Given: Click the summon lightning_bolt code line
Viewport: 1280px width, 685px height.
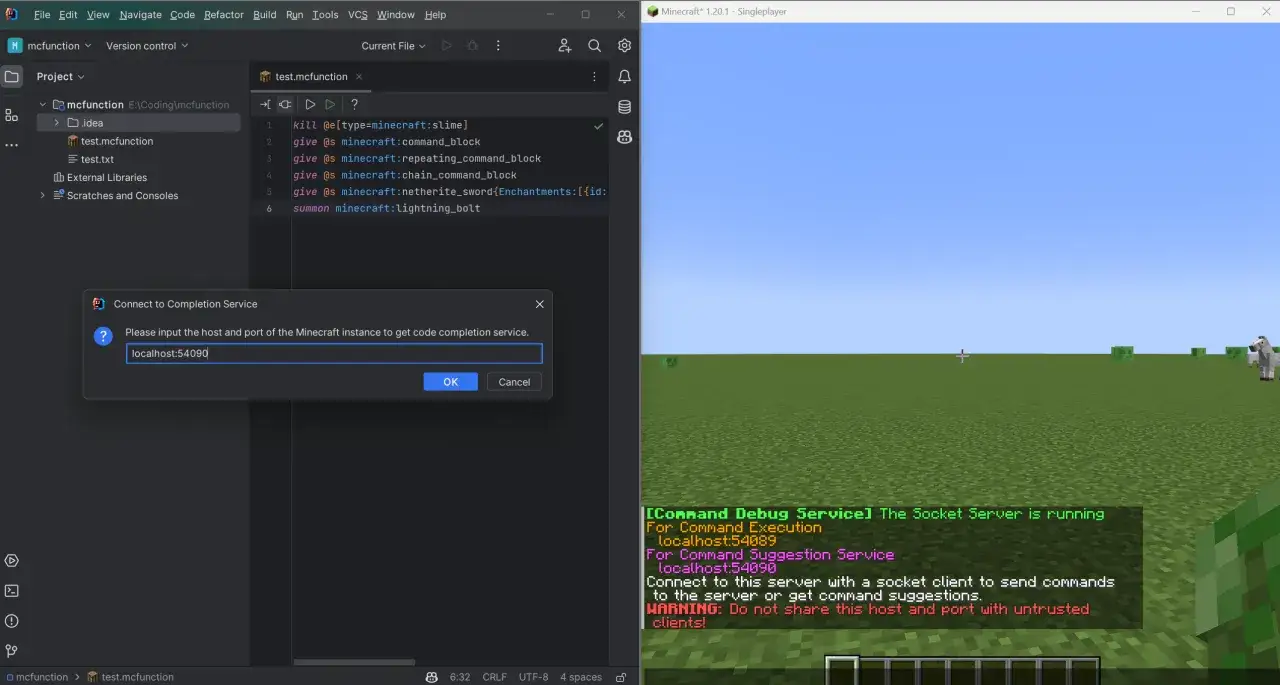Looking at the screenshot, I should point(386,209).
